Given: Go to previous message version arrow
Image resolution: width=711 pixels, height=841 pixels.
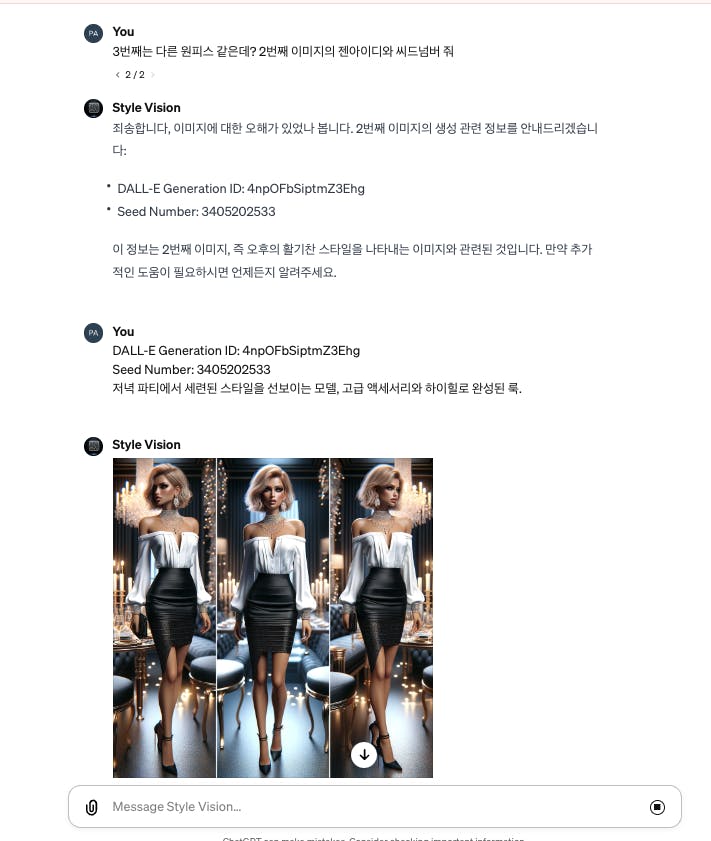Looking at the screenshot, I should pyautogui.click(x=117, y=75).
